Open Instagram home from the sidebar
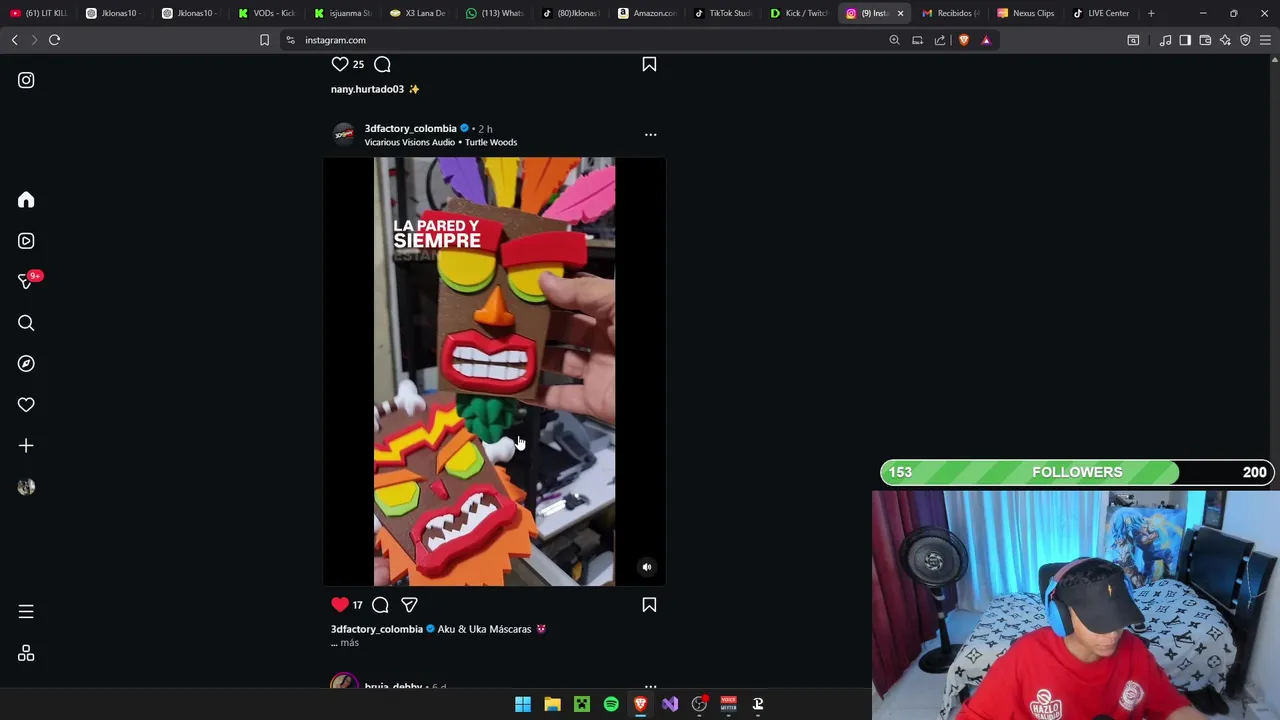 pos(26,200)
